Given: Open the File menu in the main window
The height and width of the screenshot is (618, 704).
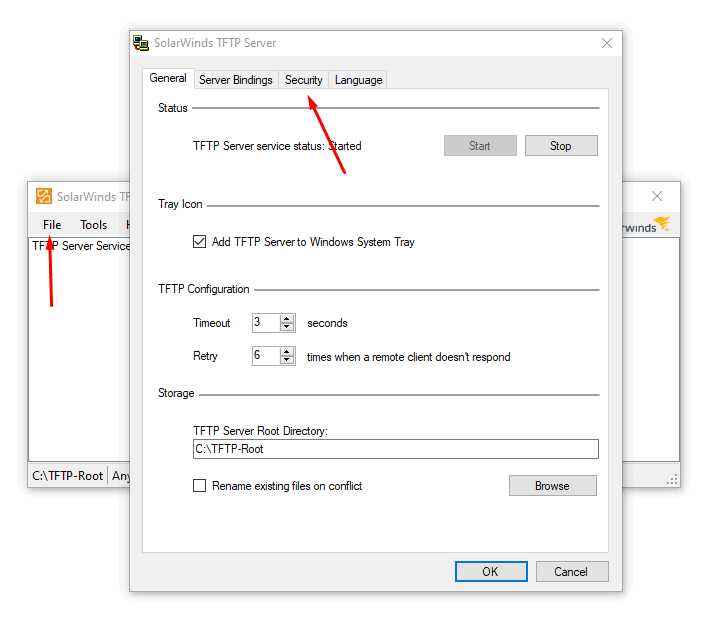Looking at the screenshot, I should pos(52,225).
